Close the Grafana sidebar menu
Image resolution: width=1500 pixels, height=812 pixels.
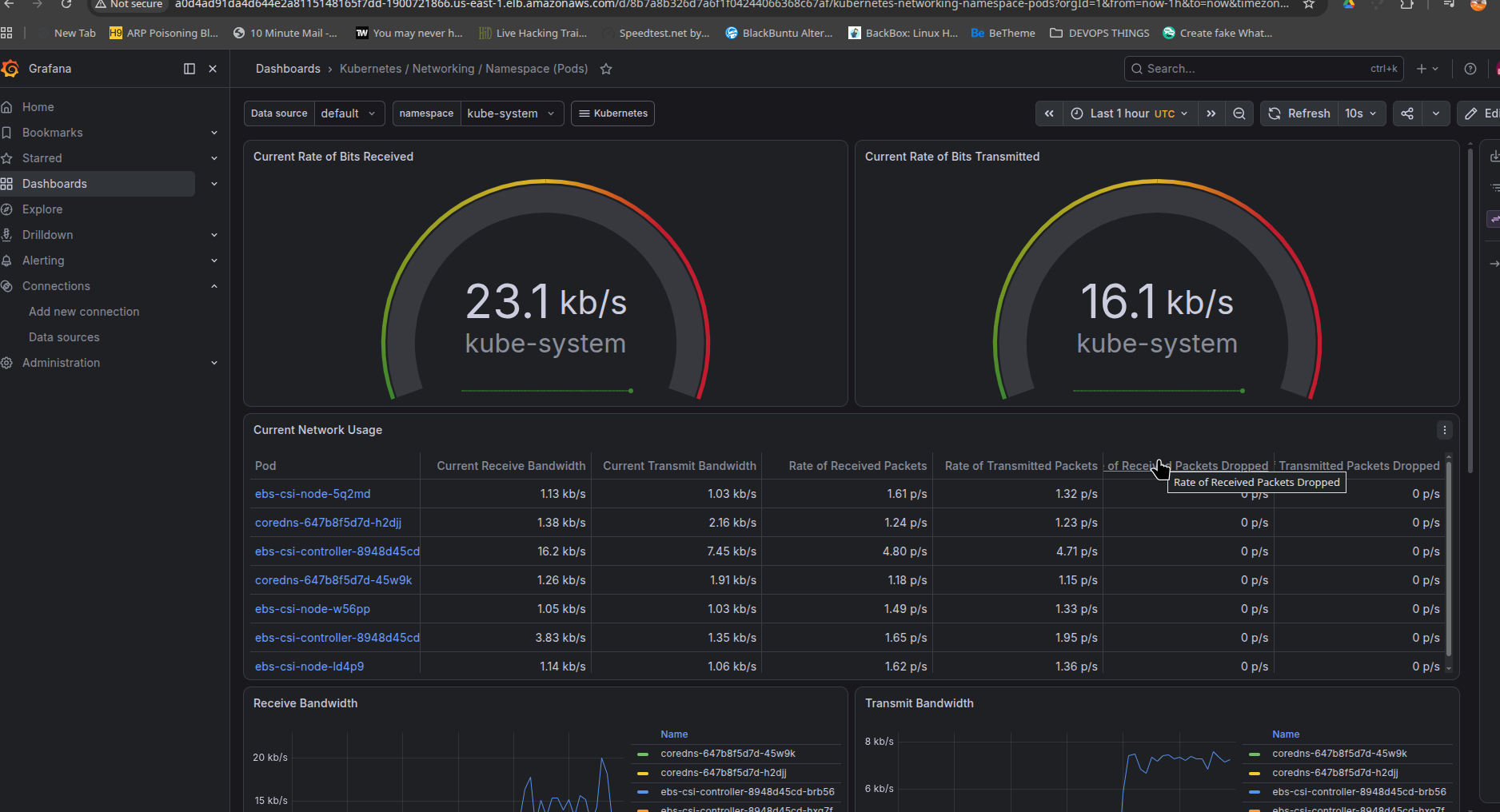(x=213, y=69)
